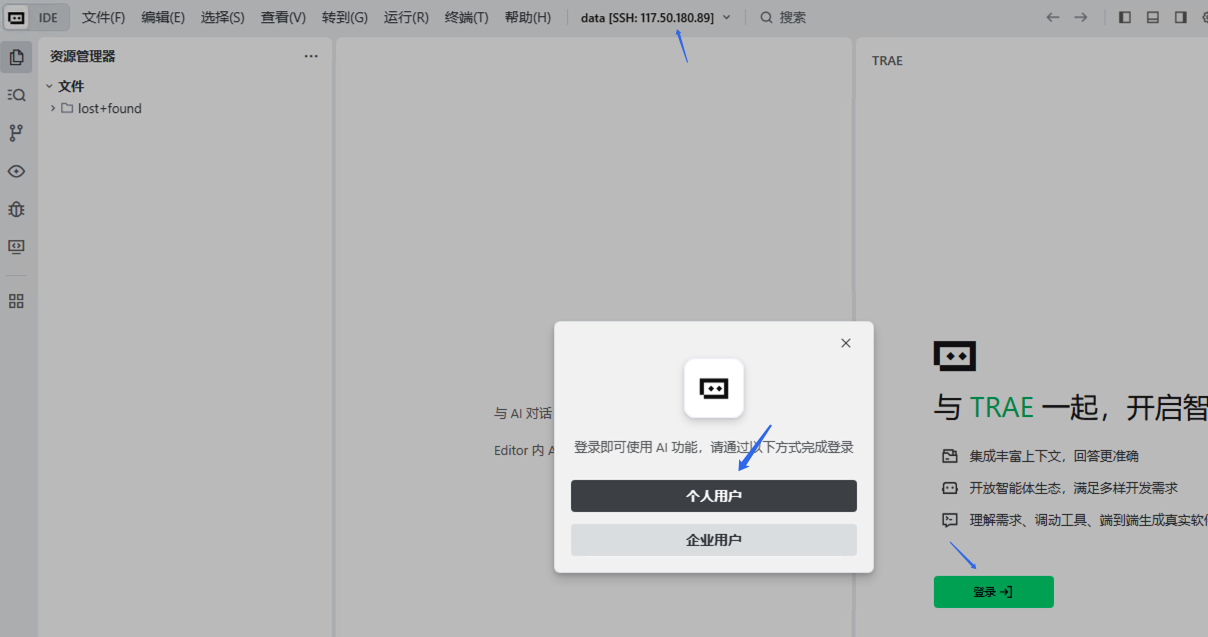1208x637 pixels.
Task: Choose 个人用户 login option
Action: [714, 496]
